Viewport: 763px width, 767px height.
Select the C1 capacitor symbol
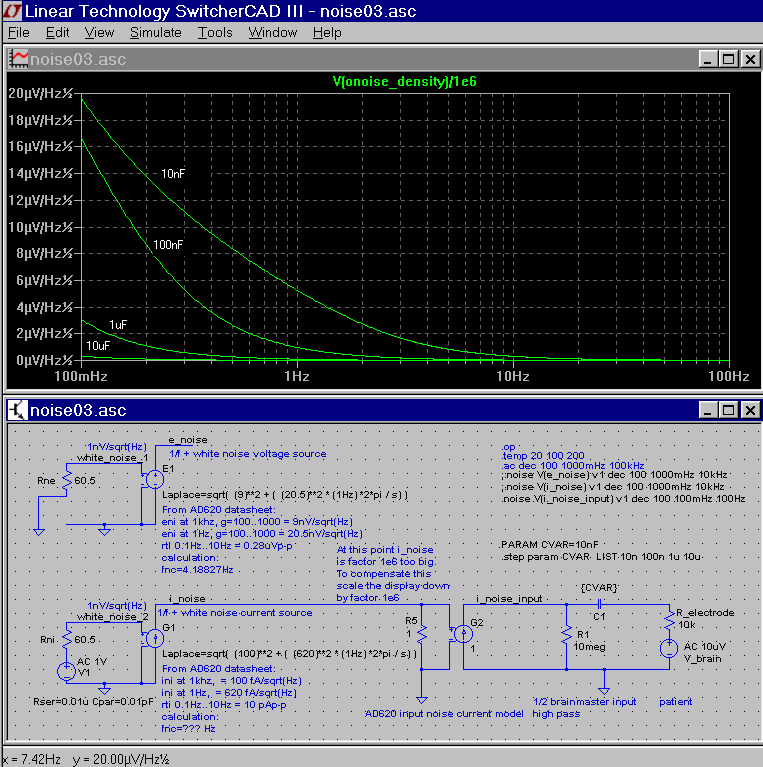click(x=599, y=604)
